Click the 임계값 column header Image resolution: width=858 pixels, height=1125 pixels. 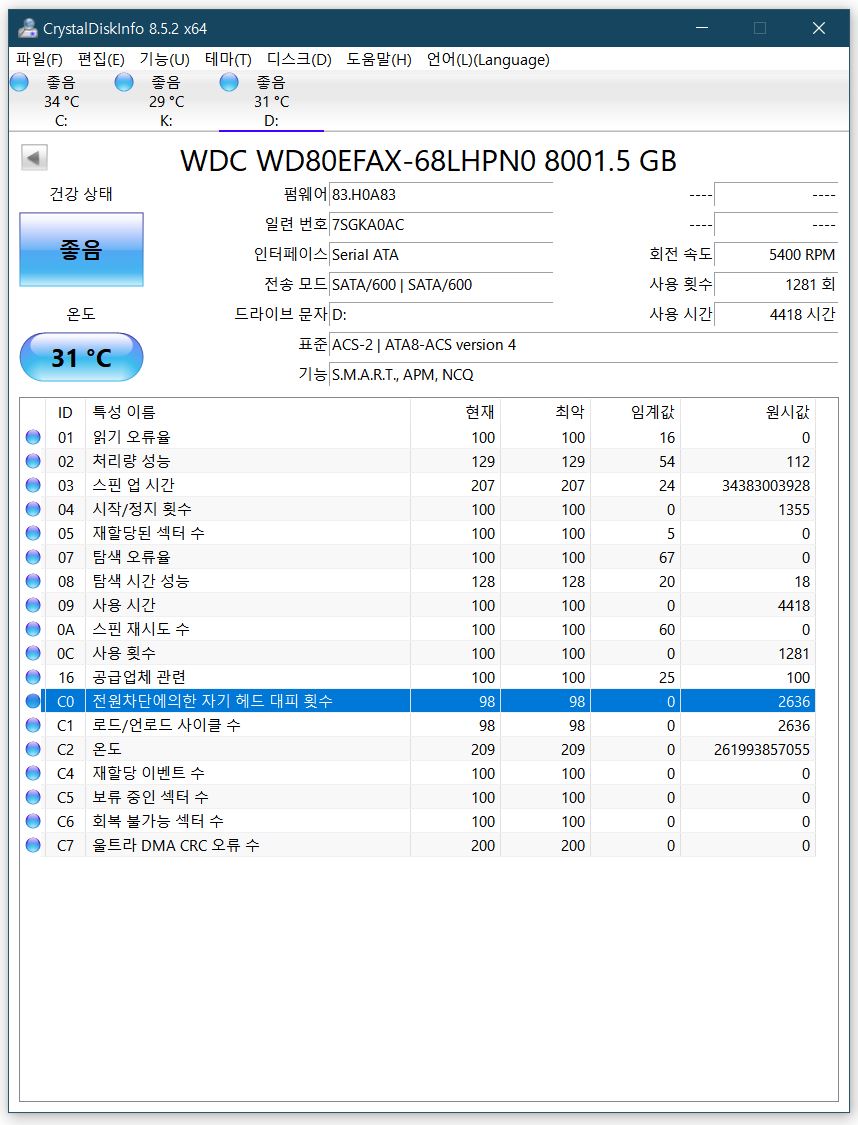click(635, 413)
